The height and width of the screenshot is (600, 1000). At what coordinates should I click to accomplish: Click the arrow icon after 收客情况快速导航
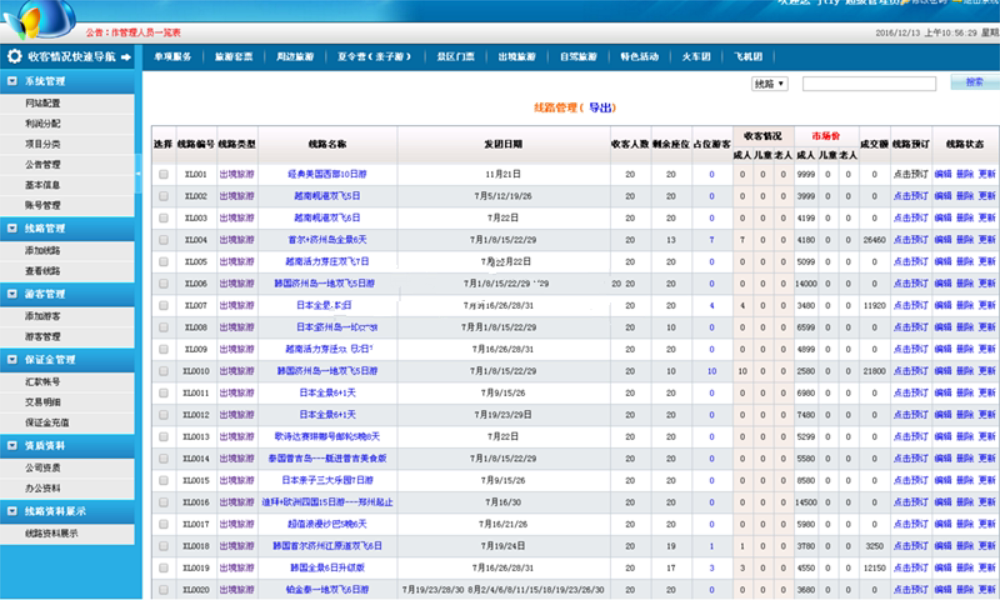(x=126, y=57)
